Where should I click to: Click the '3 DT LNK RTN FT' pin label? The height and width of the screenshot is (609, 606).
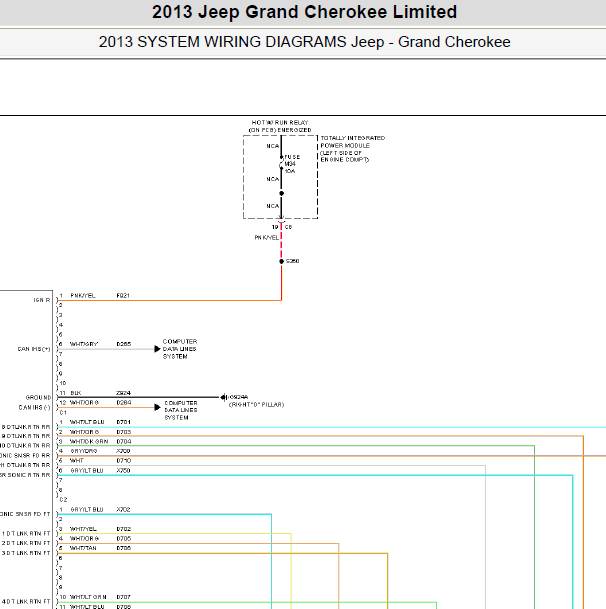pyautogui.click(x=26, y=553)
